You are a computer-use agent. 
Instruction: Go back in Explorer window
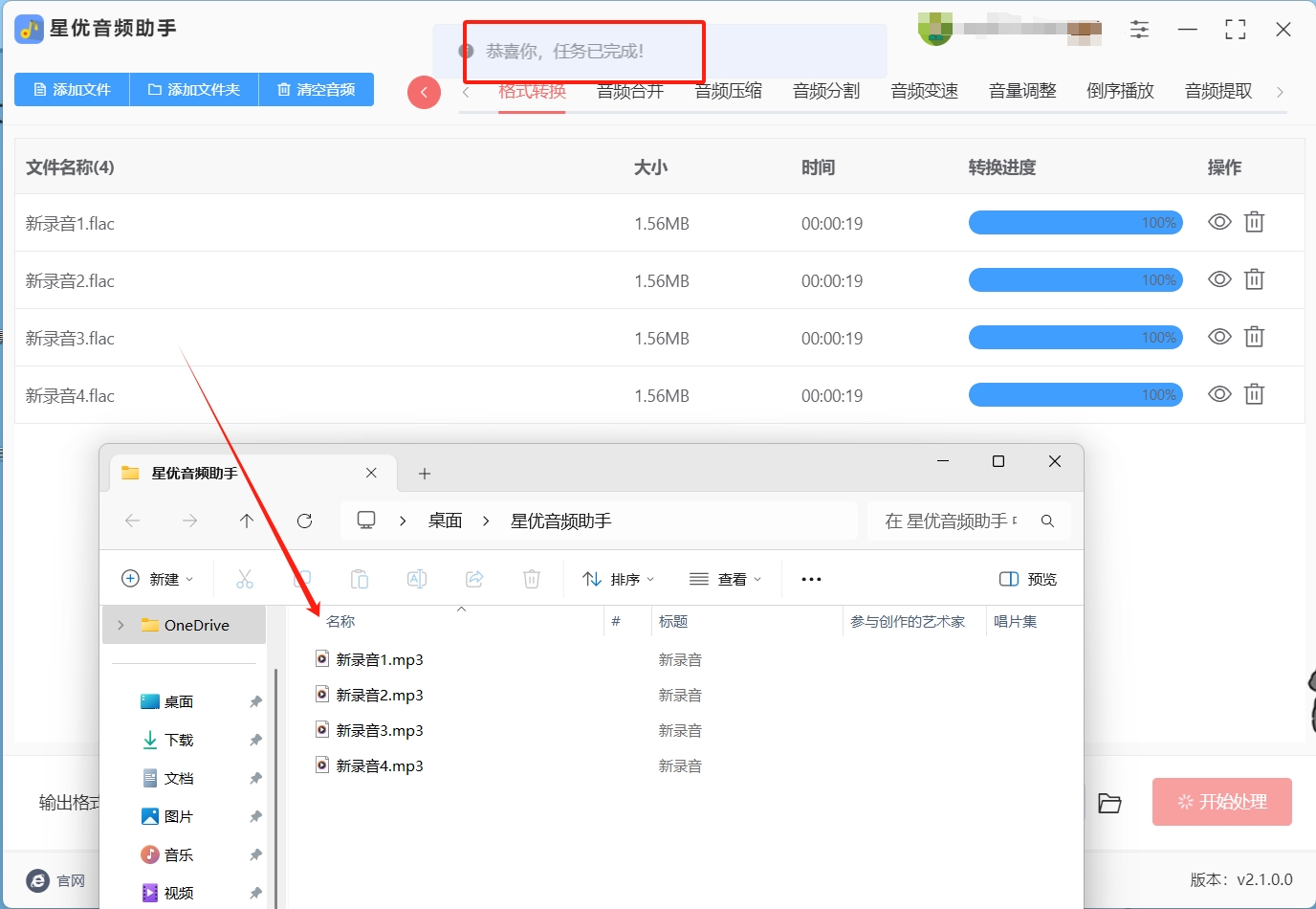pos(133,521)
